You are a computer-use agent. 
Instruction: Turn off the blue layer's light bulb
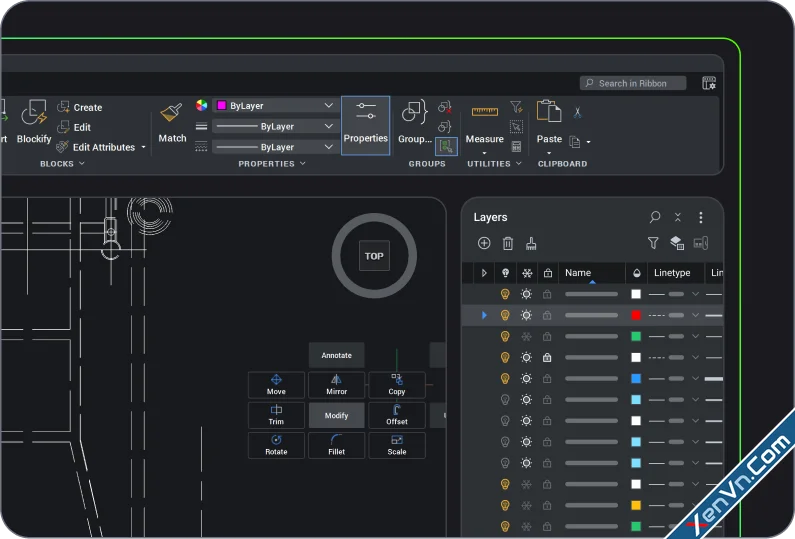pos(504,378)
